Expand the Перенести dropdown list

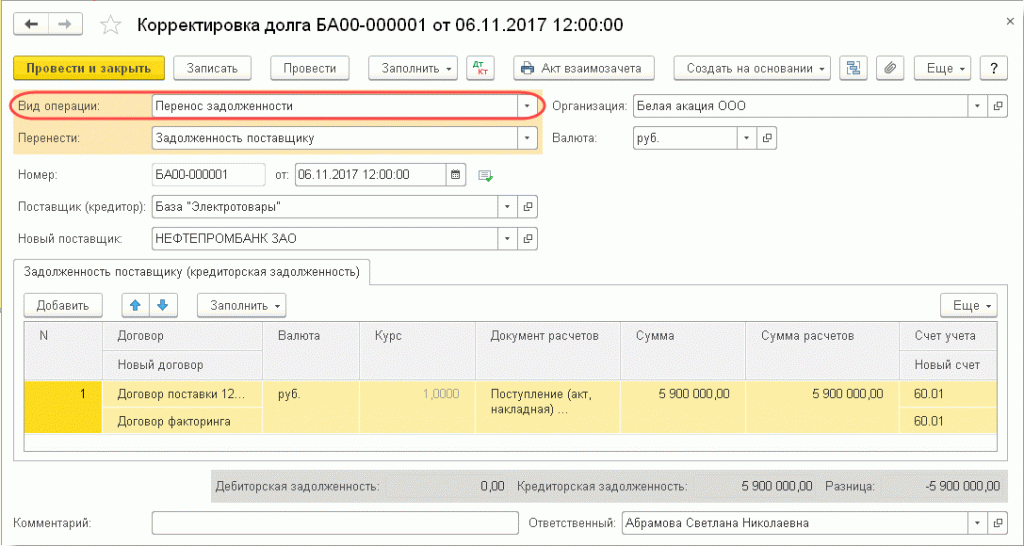(527, 138)
